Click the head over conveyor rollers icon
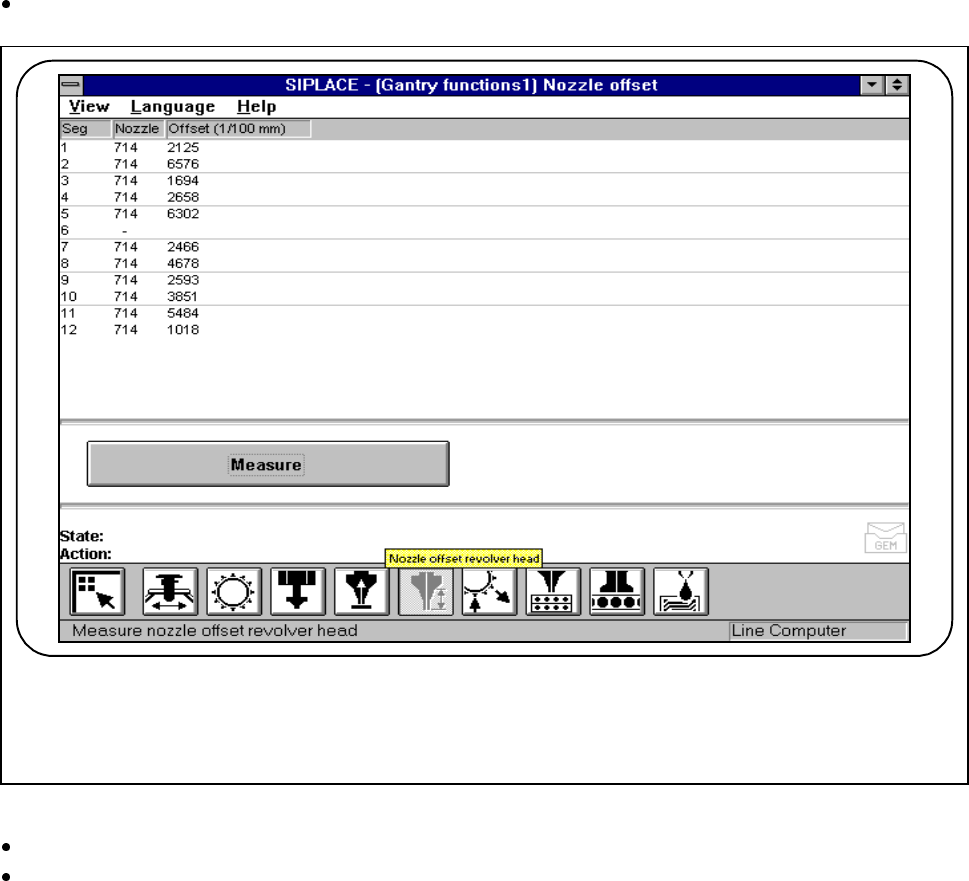The image size is (969, 881). pos(617,592)
